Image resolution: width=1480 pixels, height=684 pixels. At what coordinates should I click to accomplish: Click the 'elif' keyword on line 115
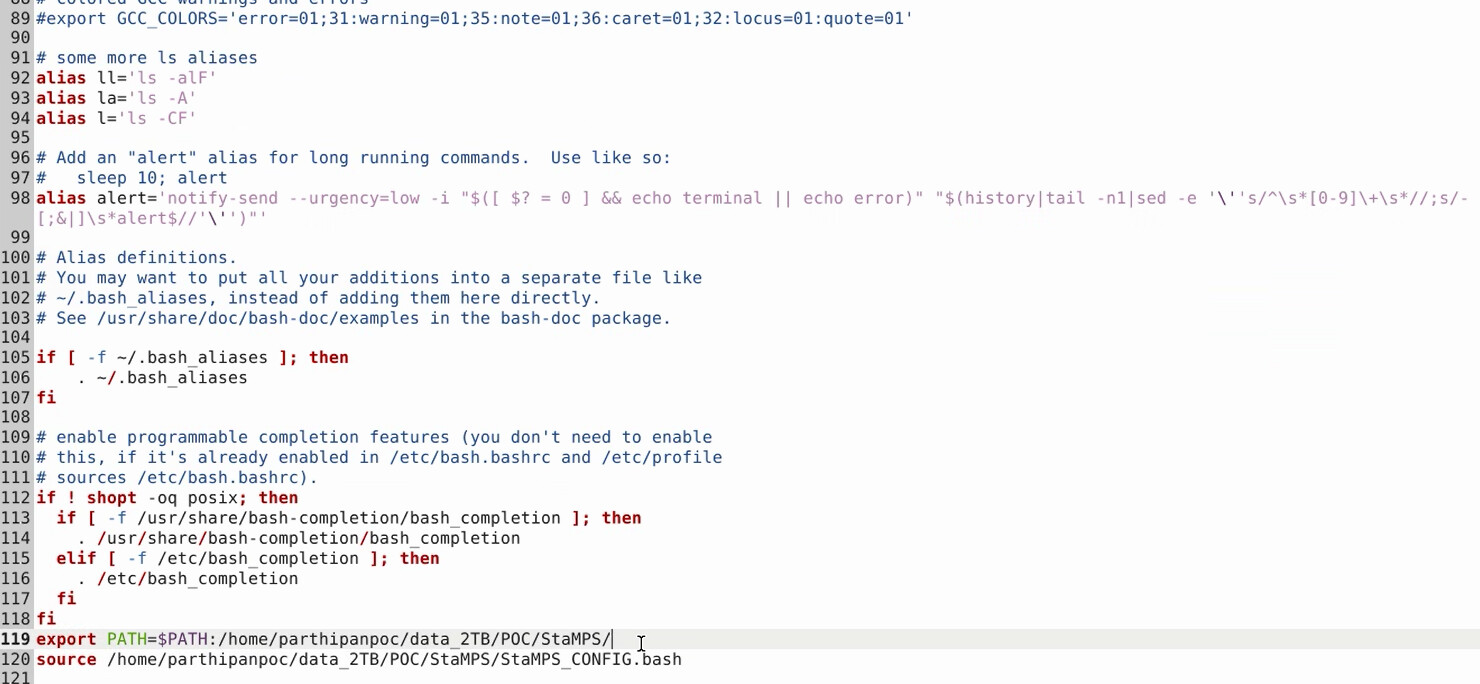click(76, 558)
